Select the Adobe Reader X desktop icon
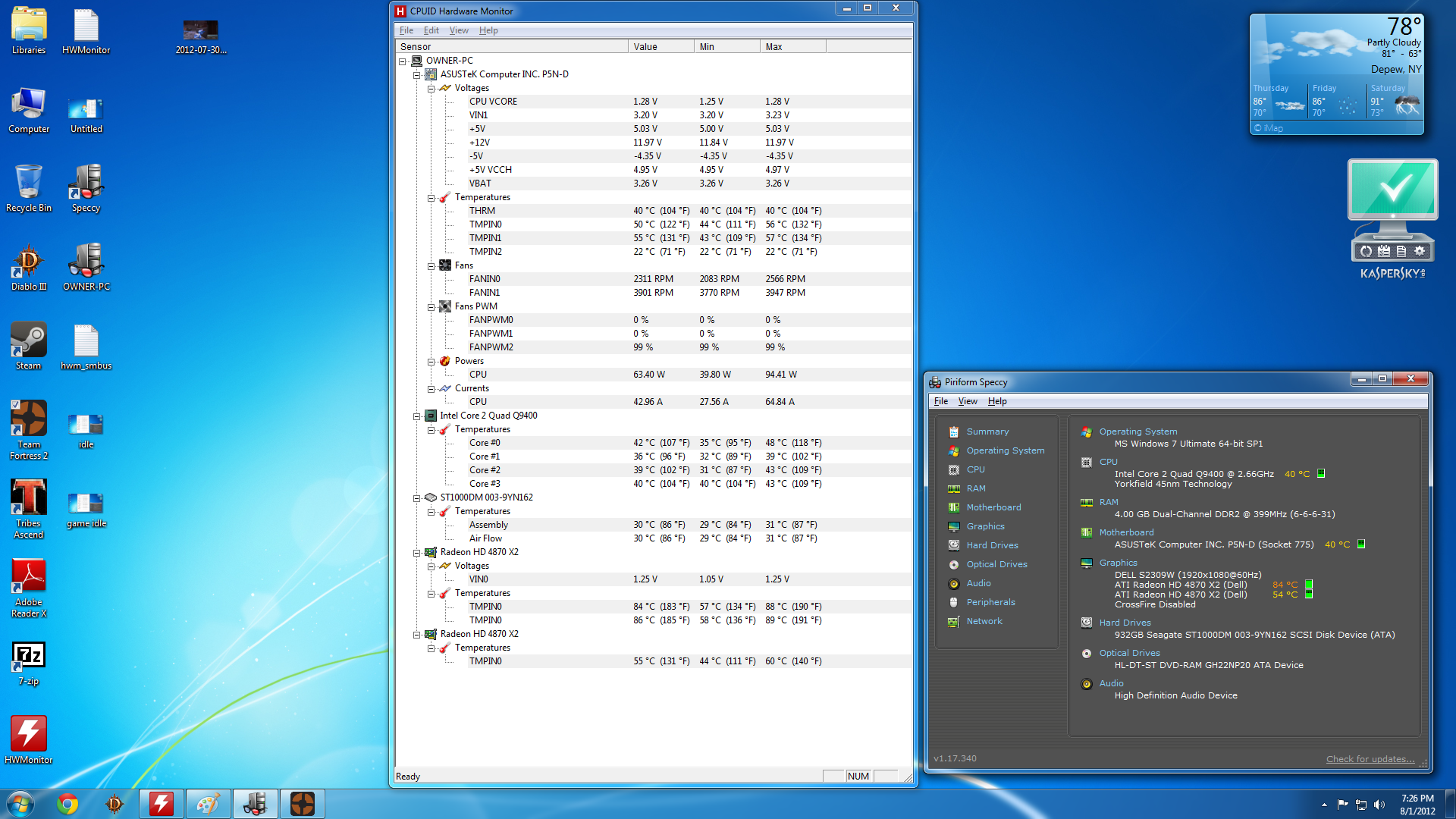 tap(29, 588)
